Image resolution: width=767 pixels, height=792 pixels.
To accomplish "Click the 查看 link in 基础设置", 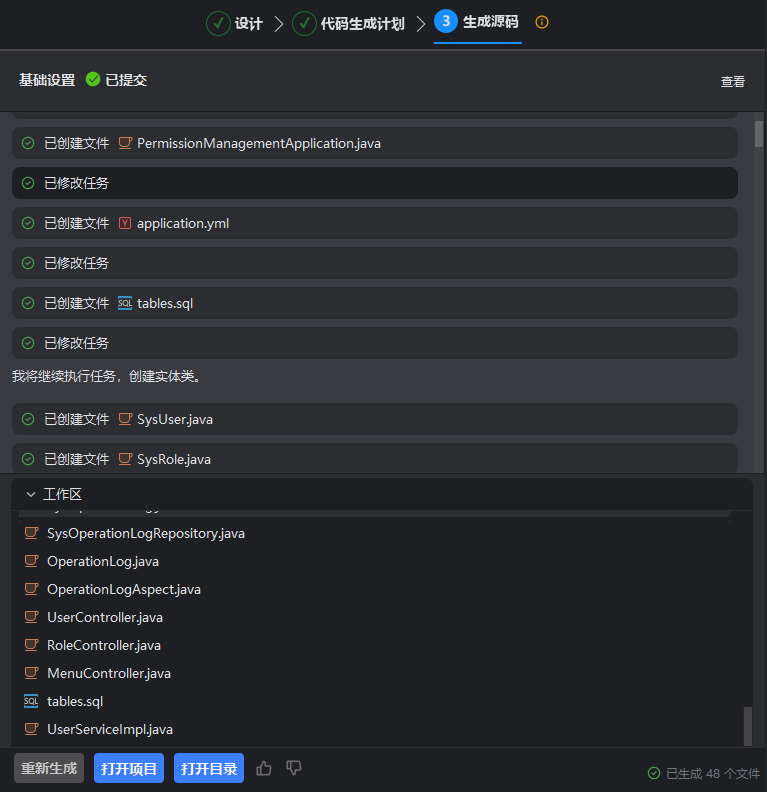I will pyautogui.click(x=732, y=82).
